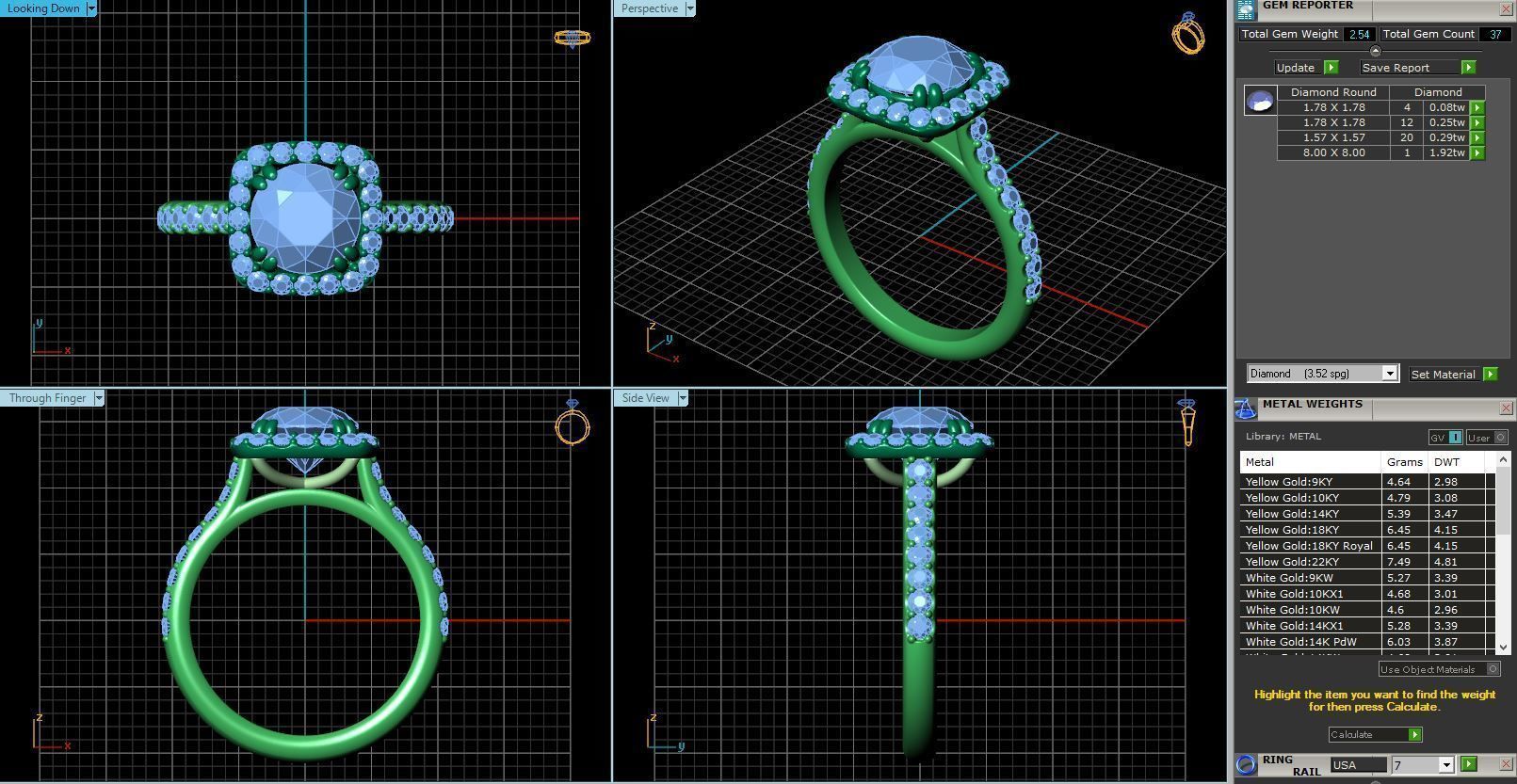Click the Total Gem Weight value 2.54

pos(1359,34)
